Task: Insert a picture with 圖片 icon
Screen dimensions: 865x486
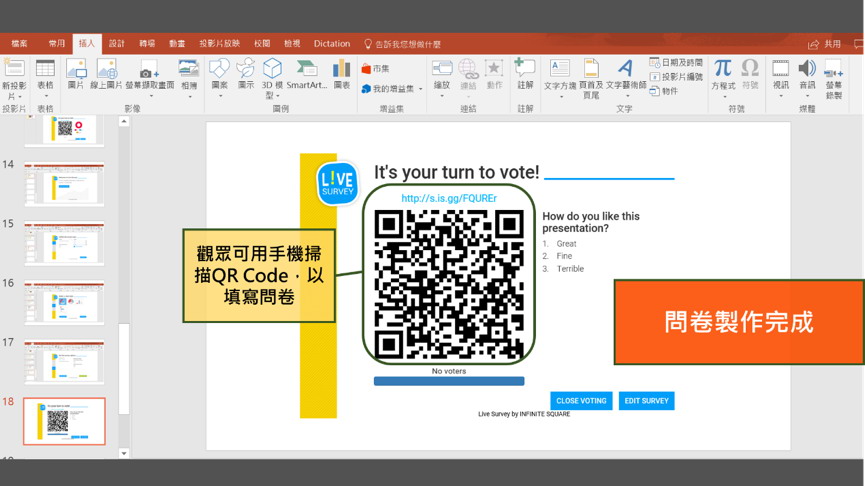Action: point(76,68)
